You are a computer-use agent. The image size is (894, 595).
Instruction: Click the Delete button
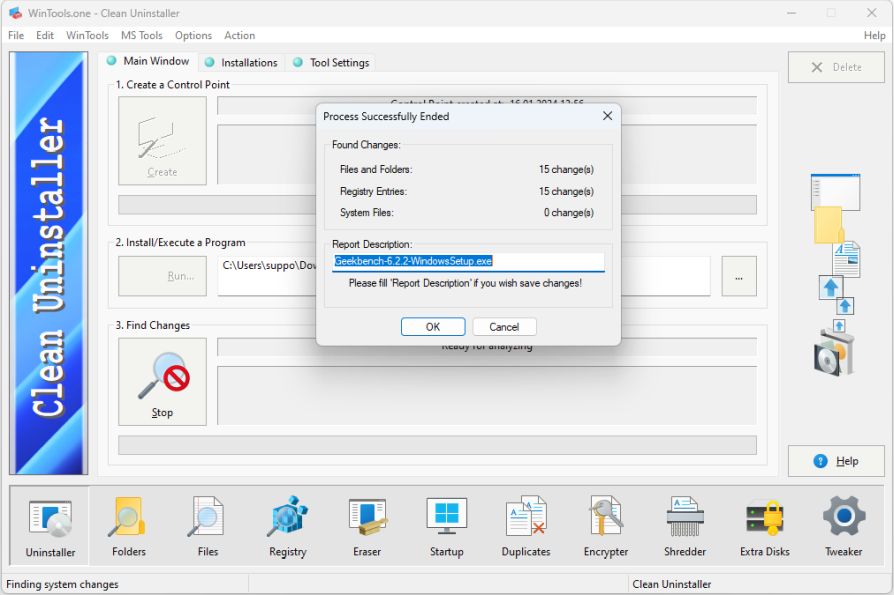(x=836, y=67)
